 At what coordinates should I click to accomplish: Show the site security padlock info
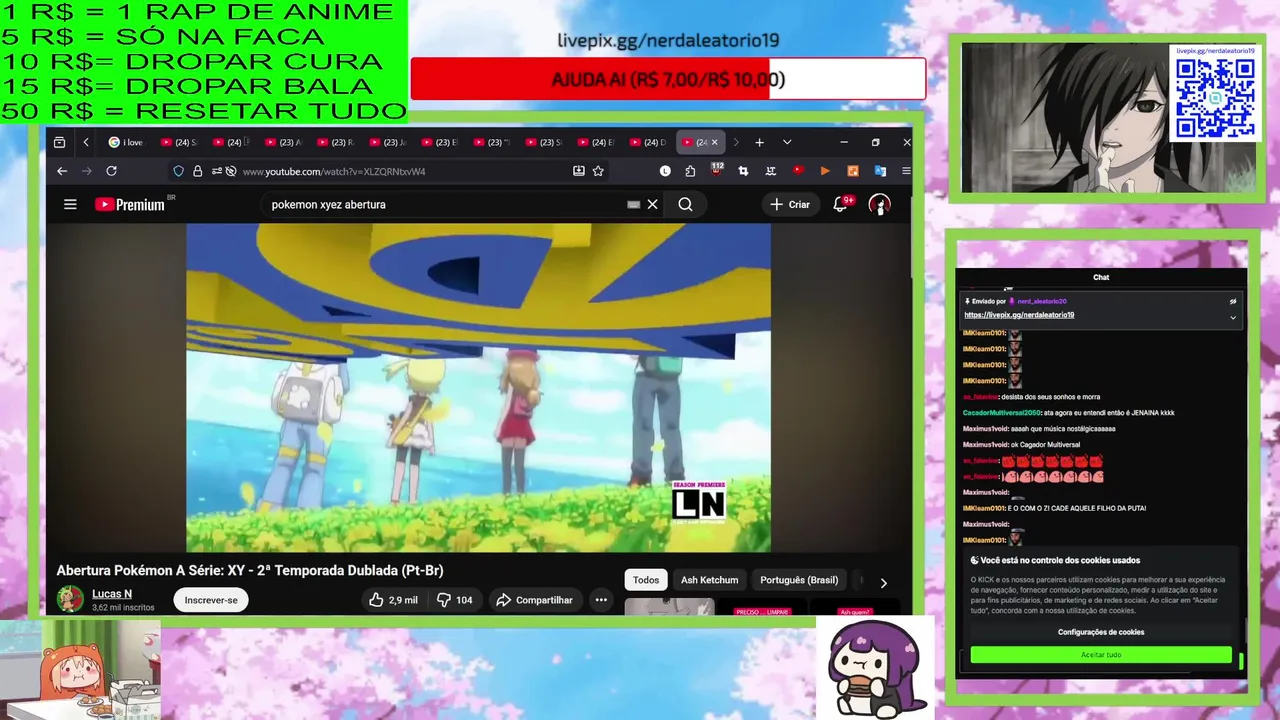click(198, 171)
